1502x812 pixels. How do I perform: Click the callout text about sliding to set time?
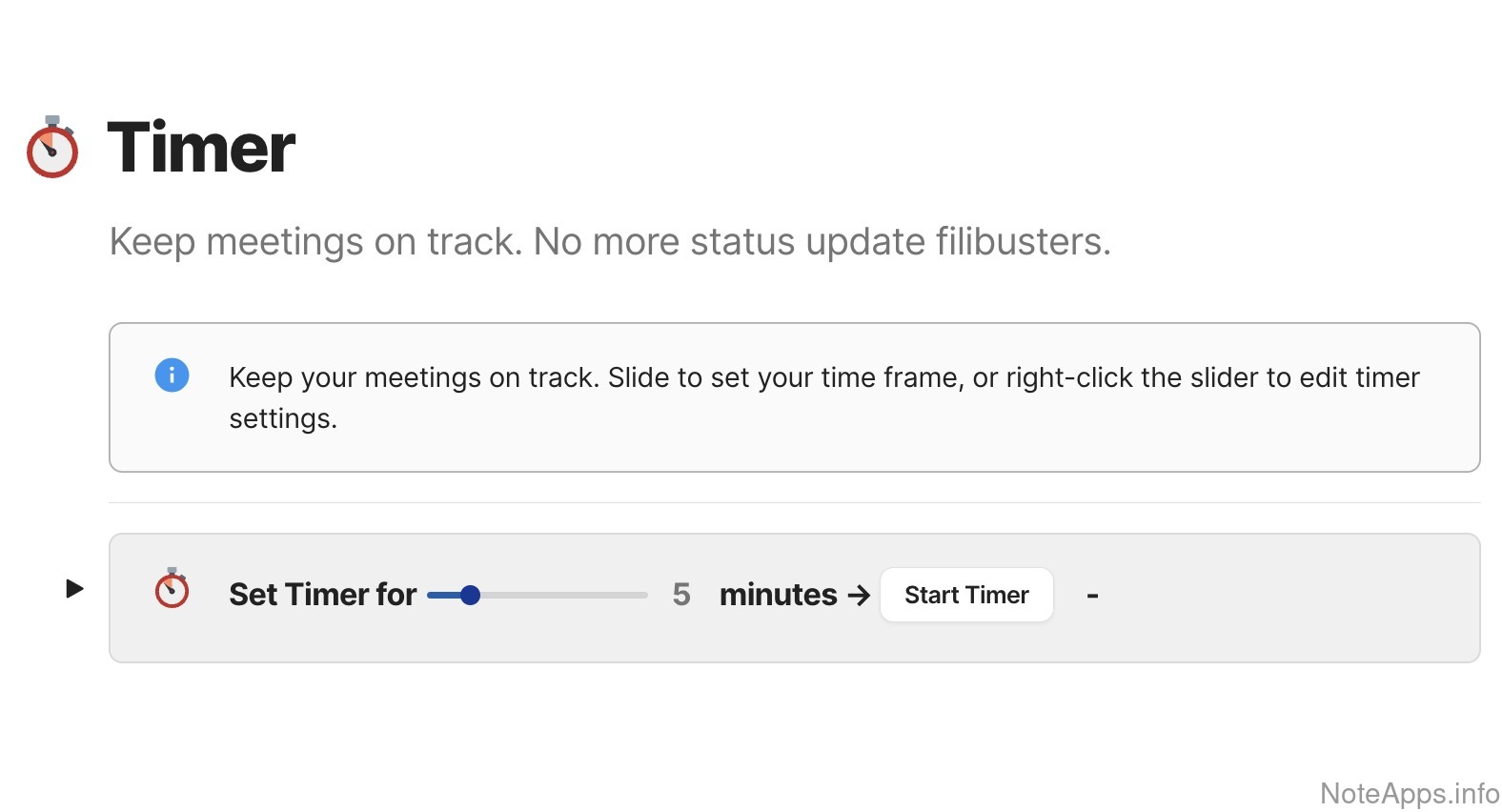[x=823, y=378]
